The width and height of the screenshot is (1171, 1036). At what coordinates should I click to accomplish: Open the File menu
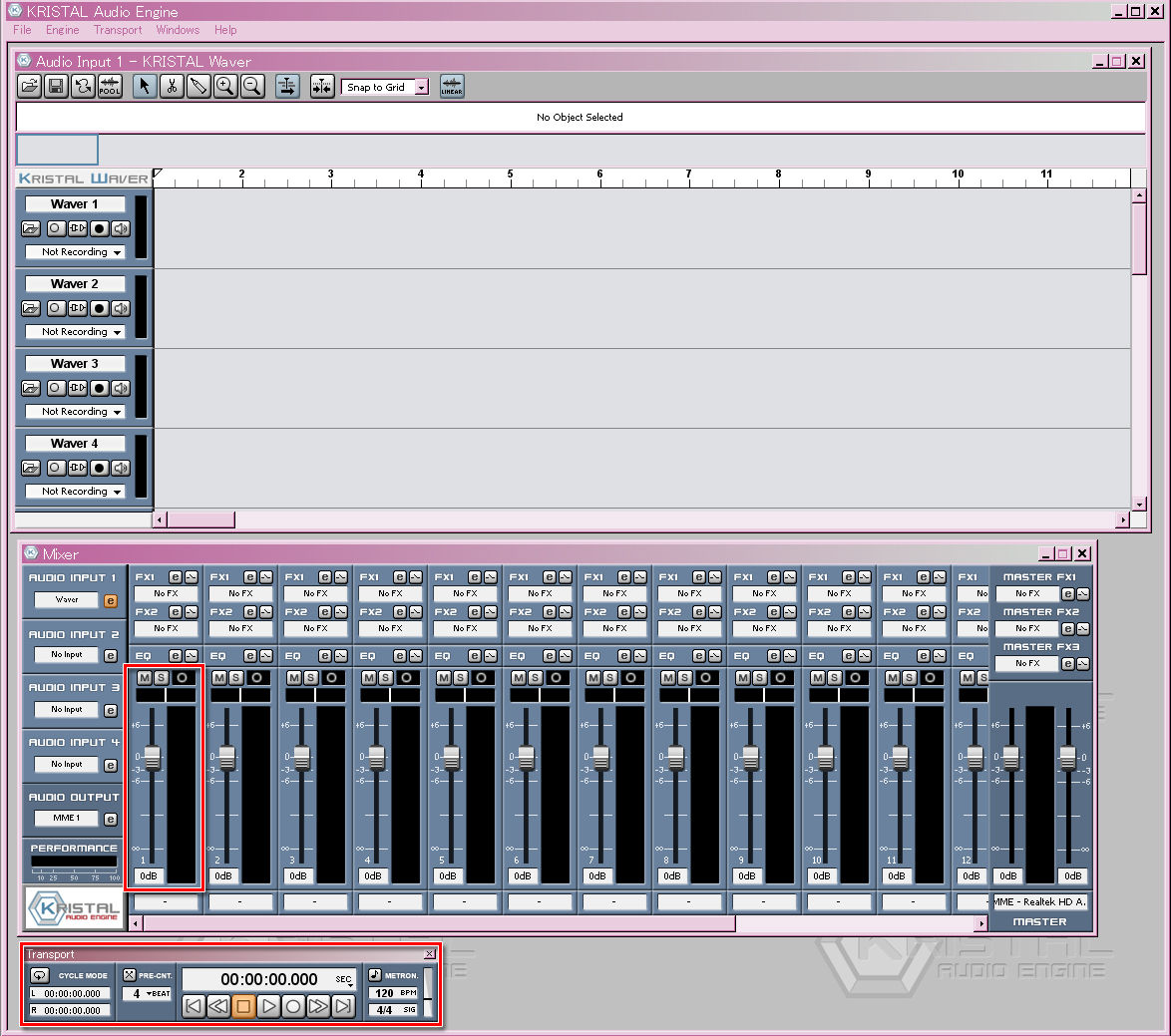tap(22, 30)
